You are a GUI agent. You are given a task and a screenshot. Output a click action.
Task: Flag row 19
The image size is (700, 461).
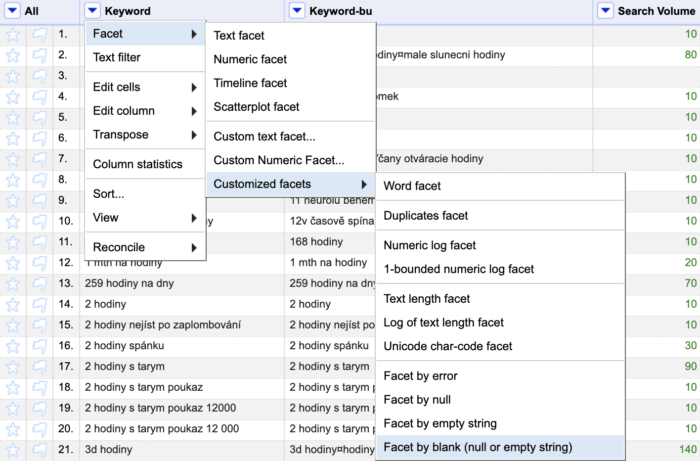[x=40, y=408]
